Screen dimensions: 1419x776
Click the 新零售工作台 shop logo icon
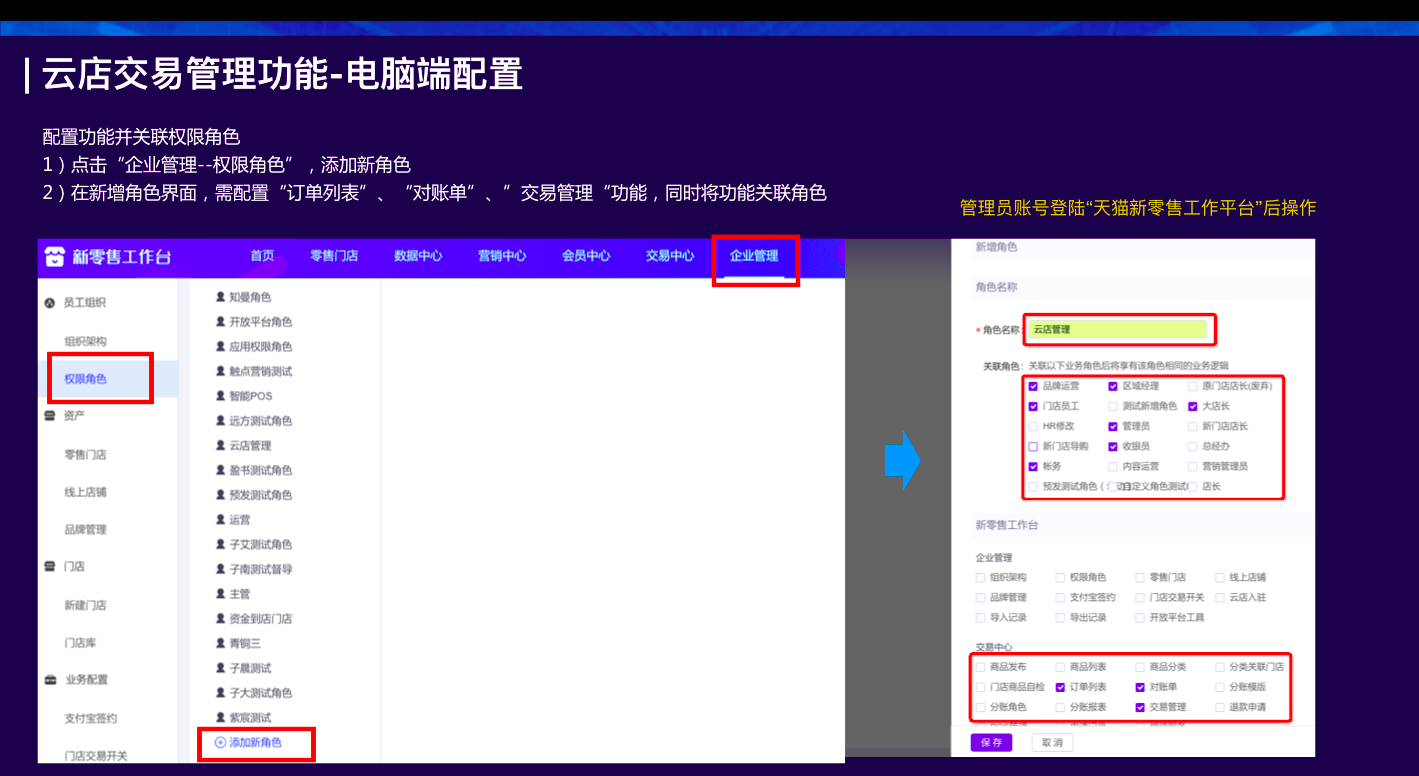coord(54,257)
